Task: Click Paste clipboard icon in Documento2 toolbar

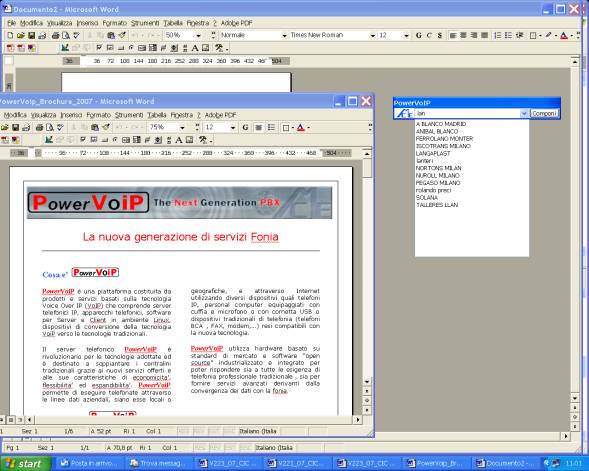Action: tap(111, 35)
